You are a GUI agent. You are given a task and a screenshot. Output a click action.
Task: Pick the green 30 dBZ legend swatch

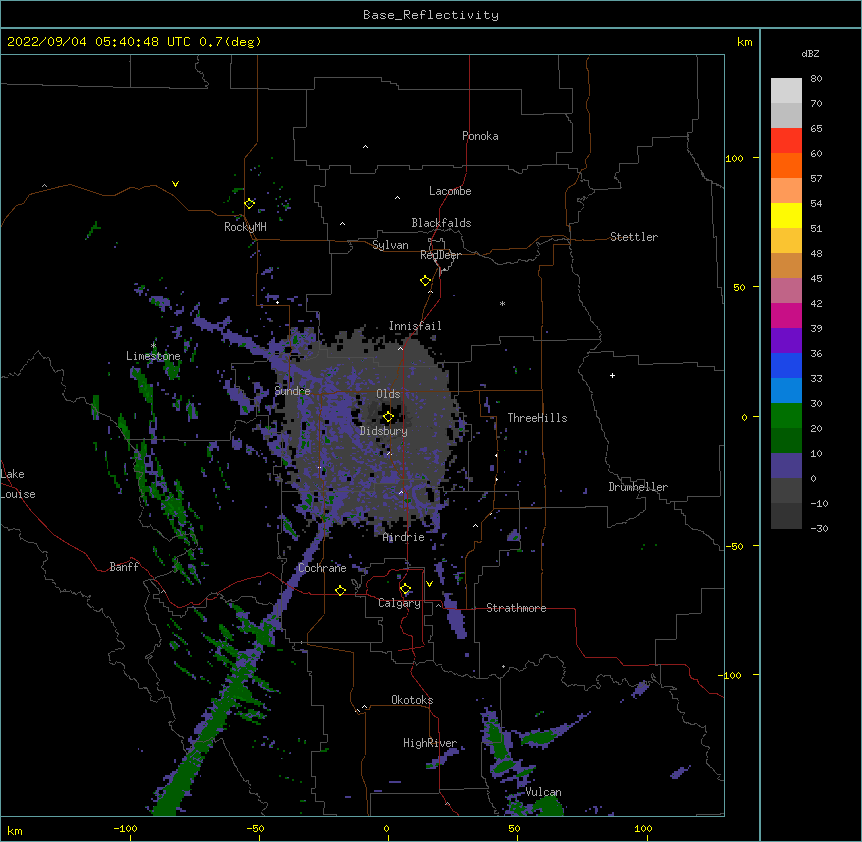[786, 416]
